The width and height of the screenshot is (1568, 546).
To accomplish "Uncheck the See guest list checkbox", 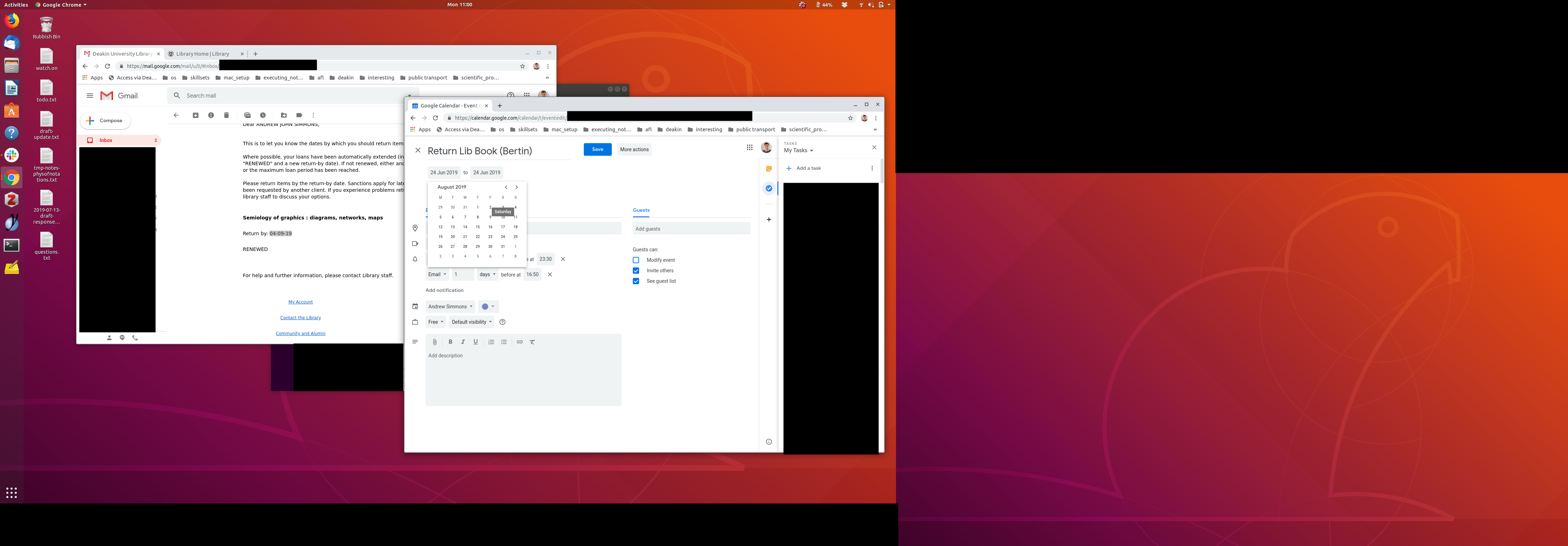I will [x=636, y=281].
